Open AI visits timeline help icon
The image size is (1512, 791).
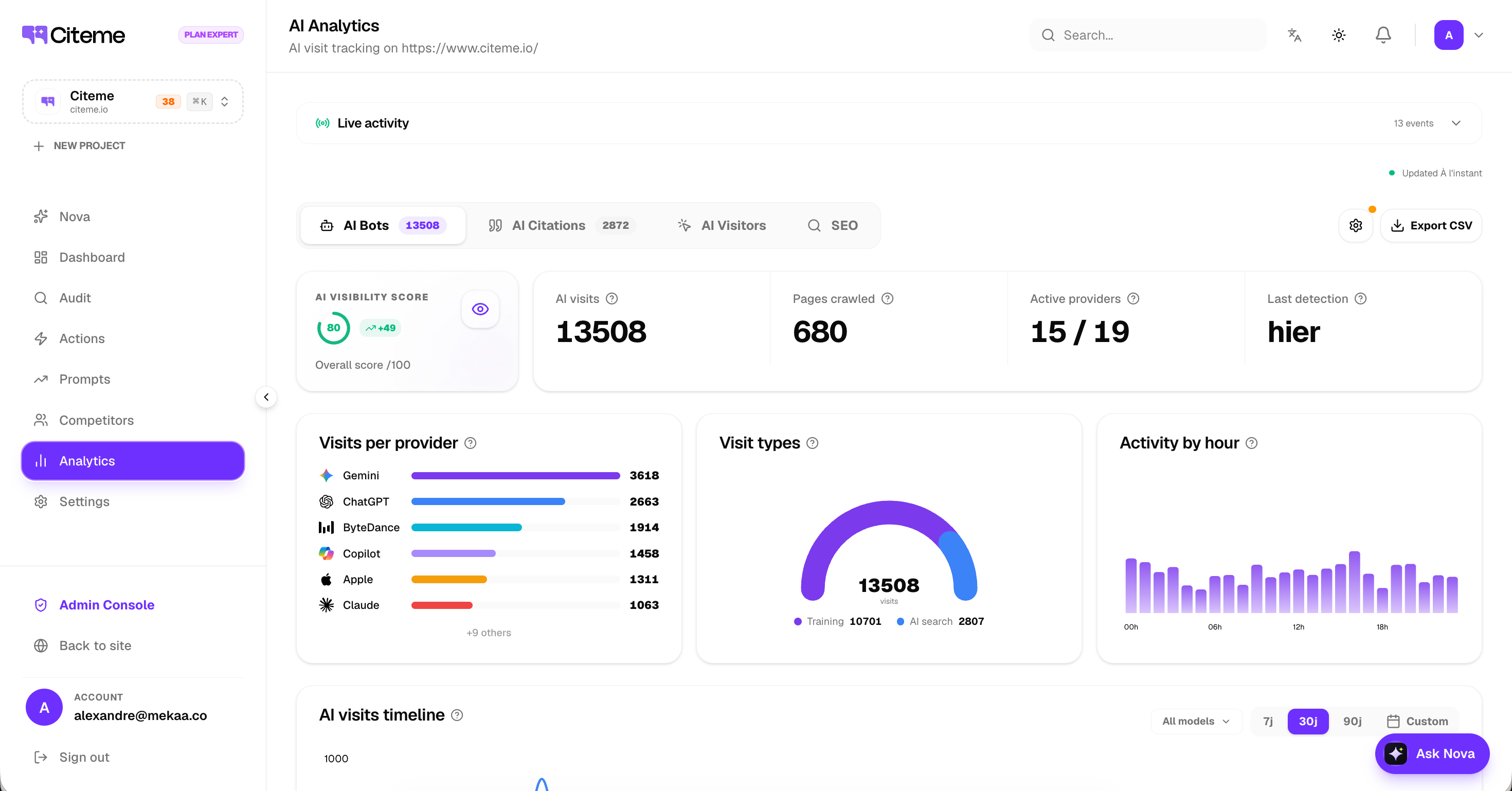[x=457, y=715]
